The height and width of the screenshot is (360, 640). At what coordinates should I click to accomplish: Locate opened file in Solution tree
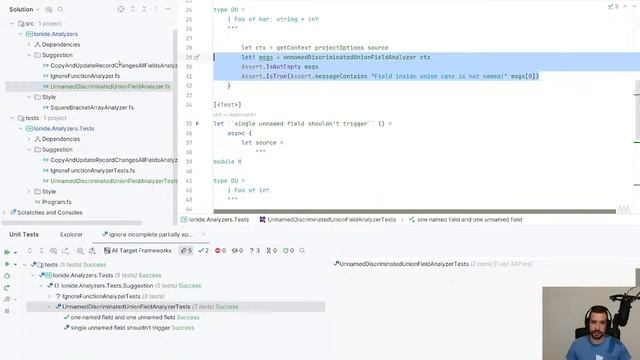[121, 9]
